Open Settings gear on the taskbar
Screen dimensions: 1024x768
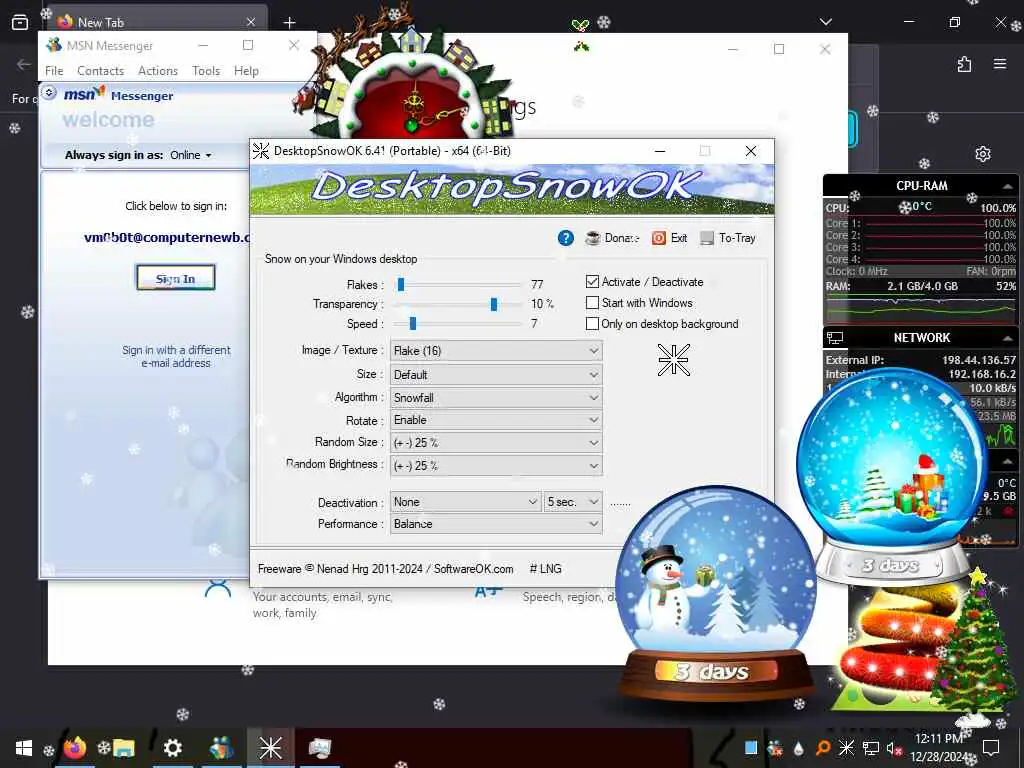[x=172, y=748]
